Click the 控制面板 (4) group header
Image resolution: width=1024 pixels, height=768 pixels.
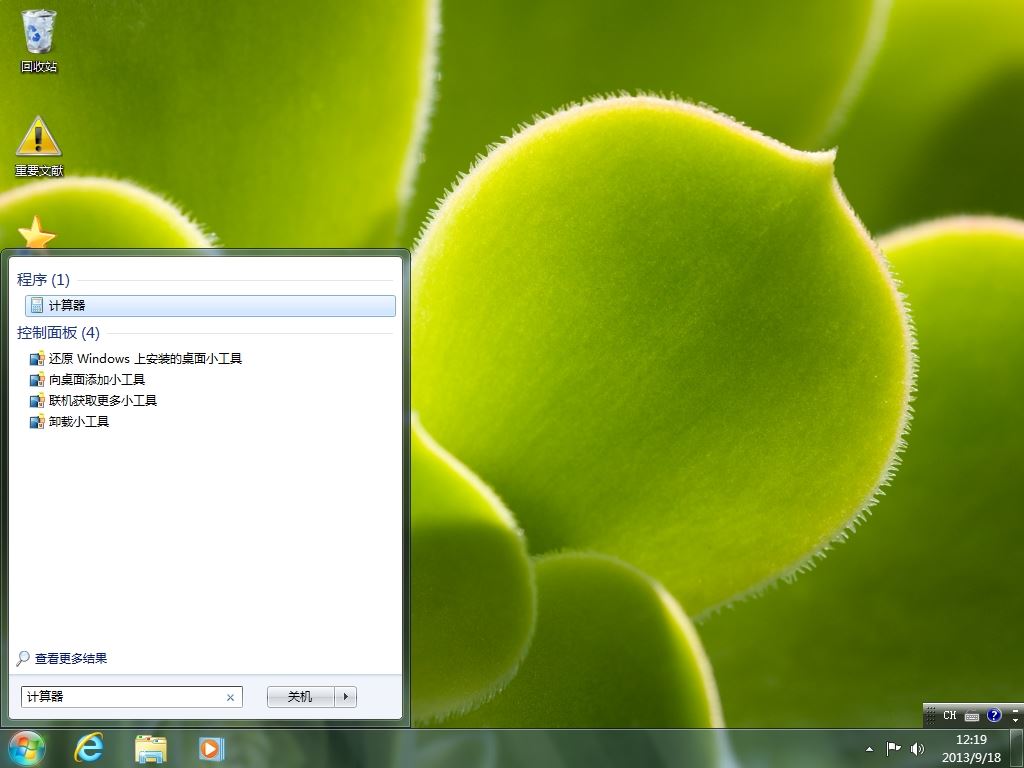58,333
